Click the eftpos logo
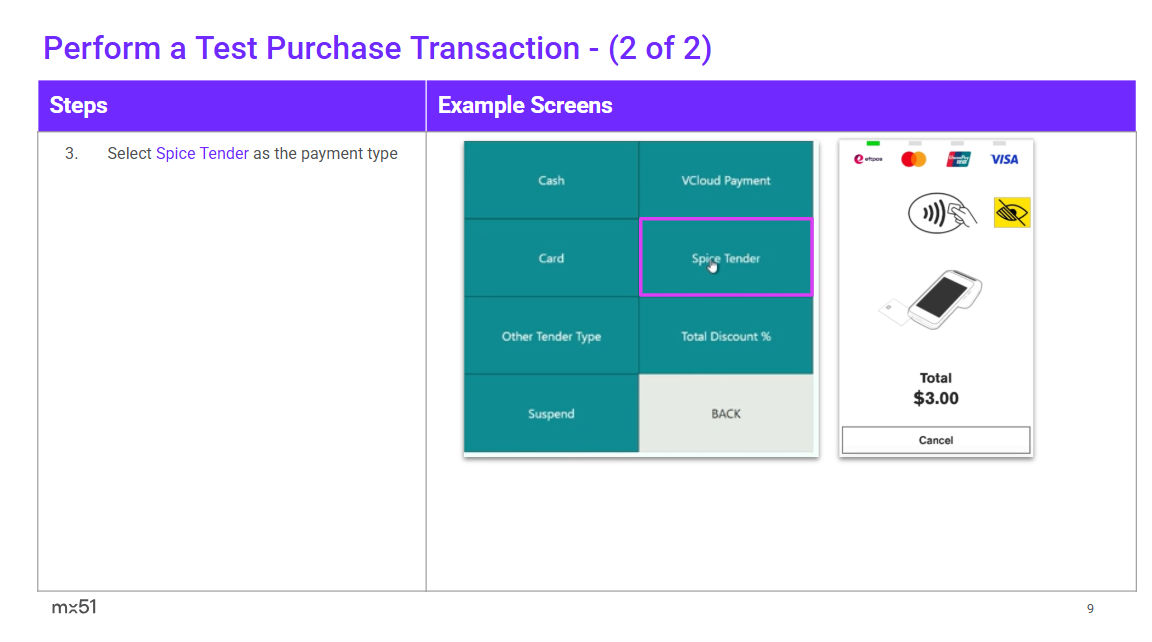This screenshot has width=1152, height=642. click(x=868, y=159)
